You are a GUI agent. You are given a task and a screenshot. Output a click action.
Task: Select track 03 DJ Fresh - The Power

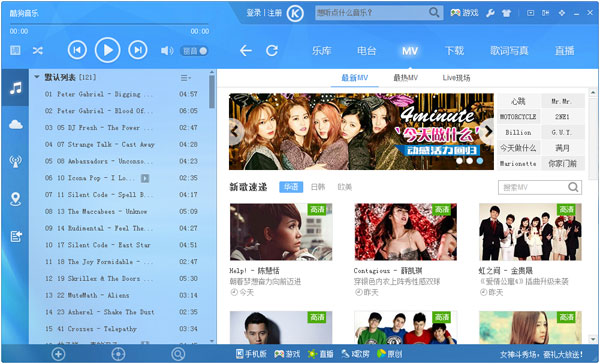click(121, 127)
